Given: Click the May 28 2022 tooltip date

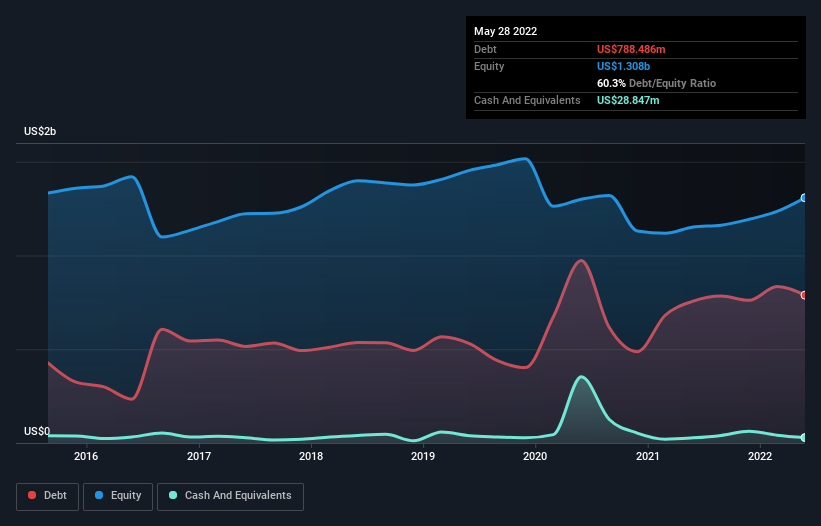Looking at the screenshot, I should pos(505,31).
